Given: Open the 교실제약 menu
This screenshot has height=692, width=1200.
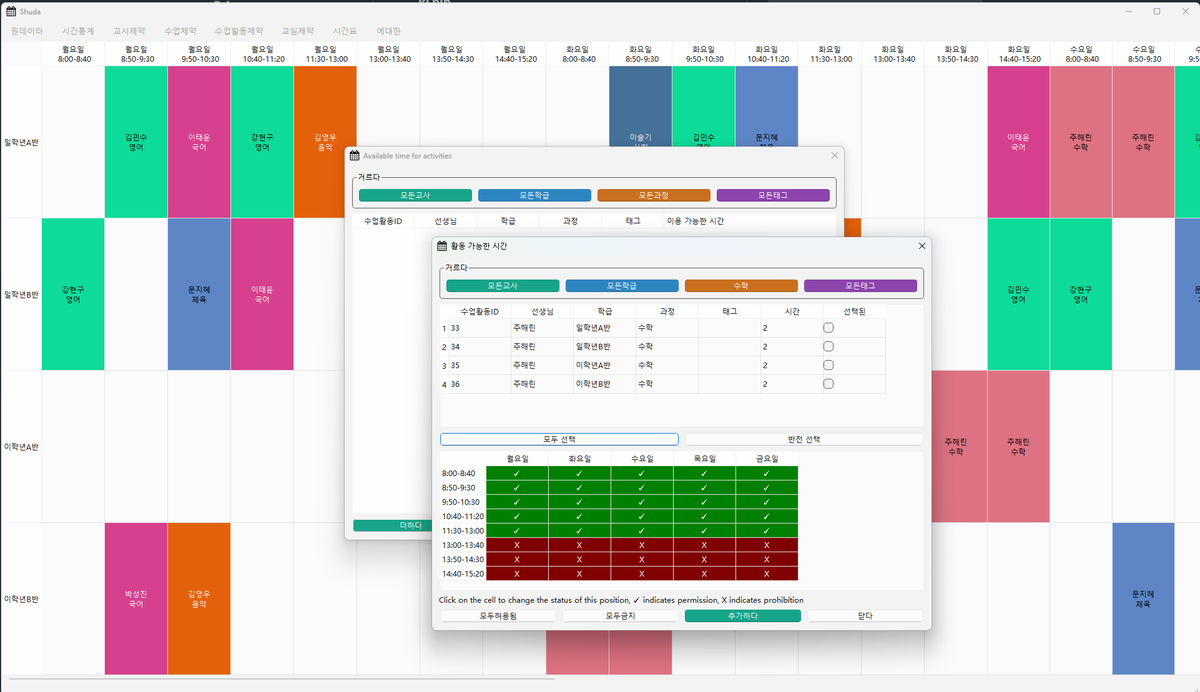Looking at the screenshot, I should tap(298, 31).
